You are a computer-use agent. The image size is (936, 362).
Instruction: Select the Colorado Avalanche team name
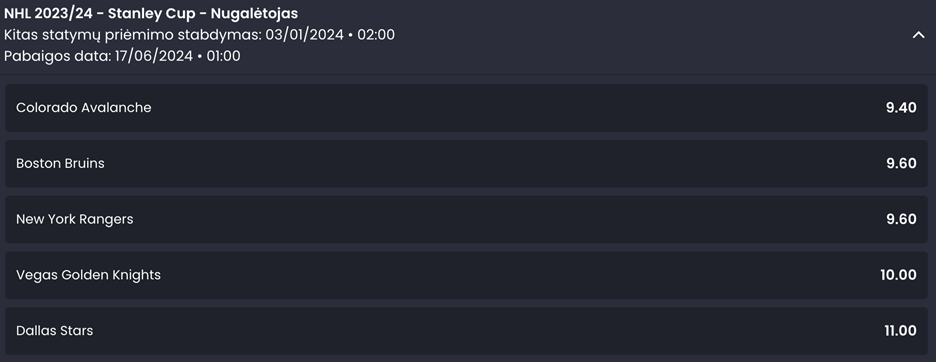84,108
